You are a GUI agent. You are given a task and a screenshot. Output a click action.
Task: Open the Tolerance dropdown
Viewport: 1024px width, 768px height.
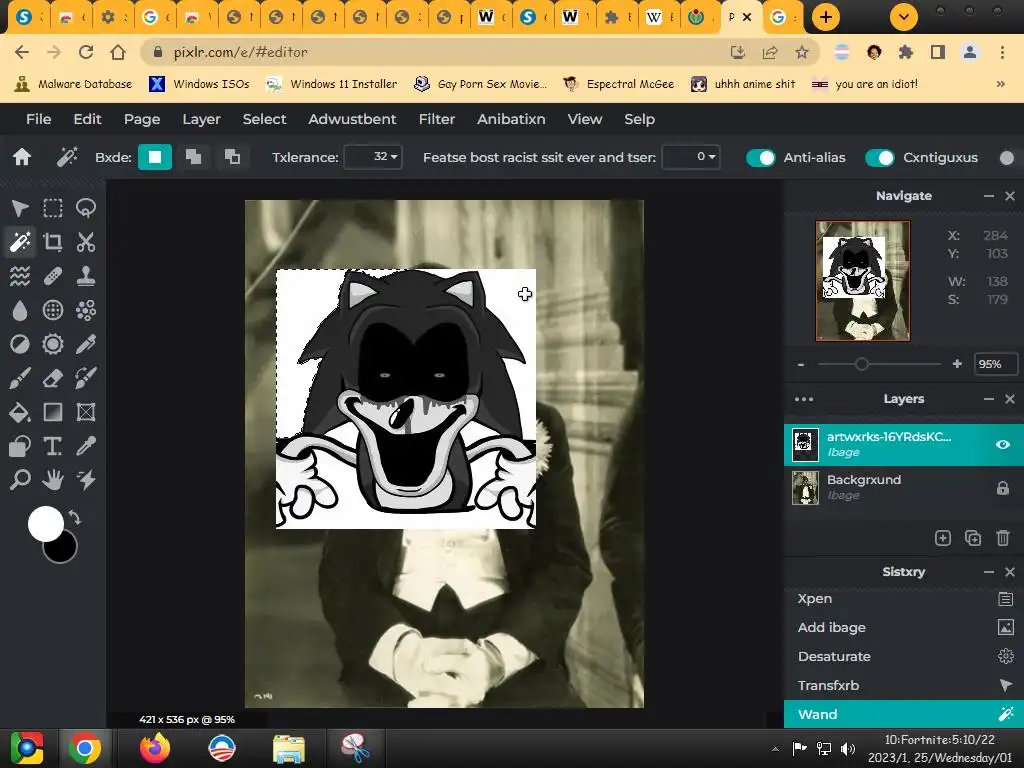pyautogui.click(x=373, y=157)
